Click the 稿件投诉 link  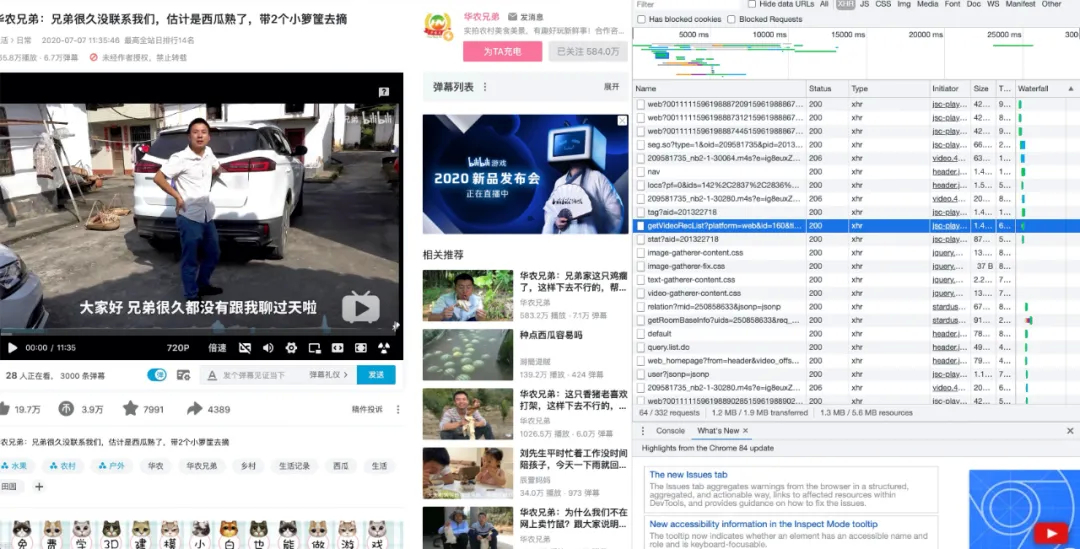[x=367, y=409]
